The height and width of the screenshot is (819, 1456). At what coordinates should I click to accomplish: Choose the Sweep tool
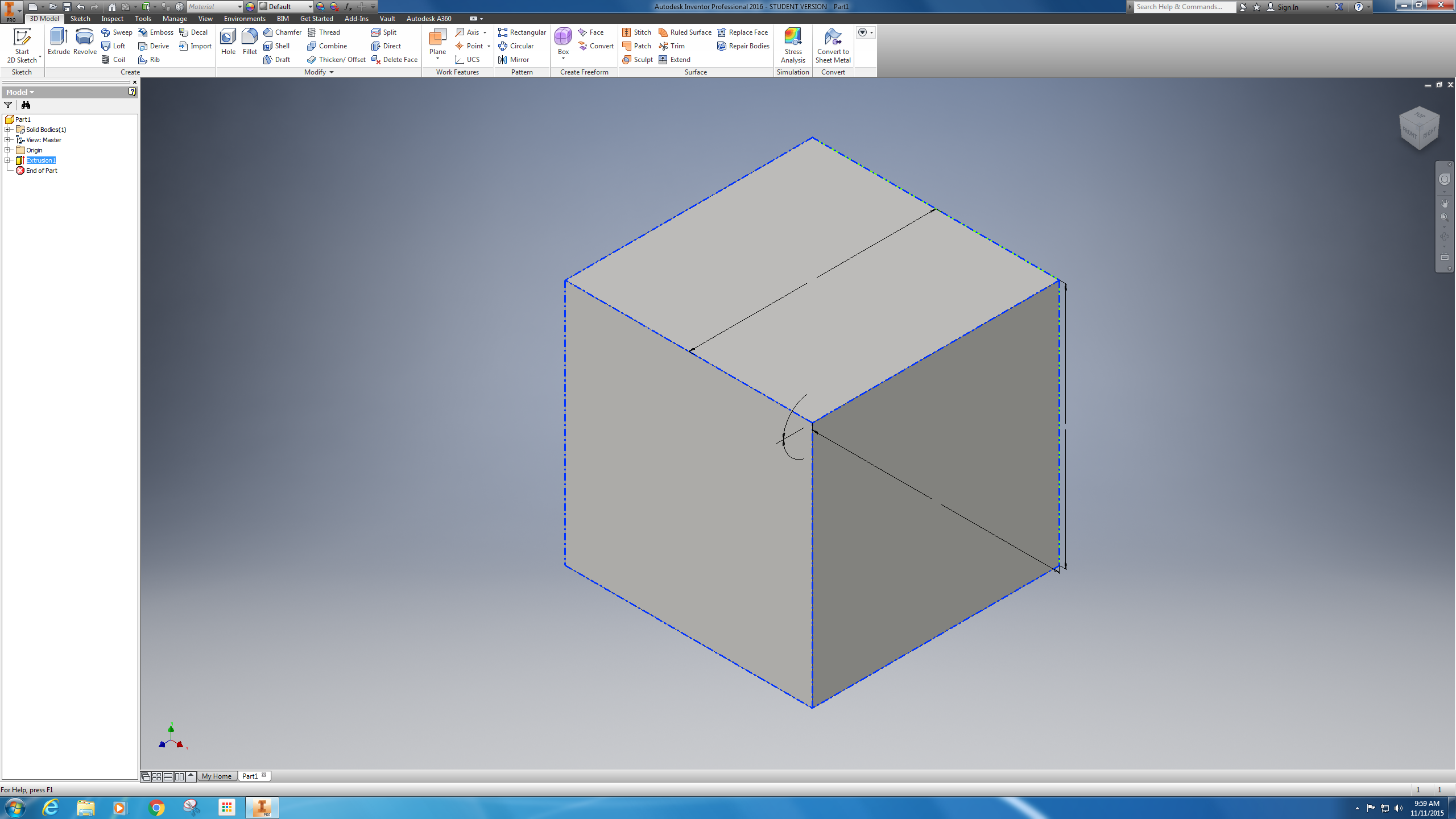pyautogui.click(x=117, y=32)
